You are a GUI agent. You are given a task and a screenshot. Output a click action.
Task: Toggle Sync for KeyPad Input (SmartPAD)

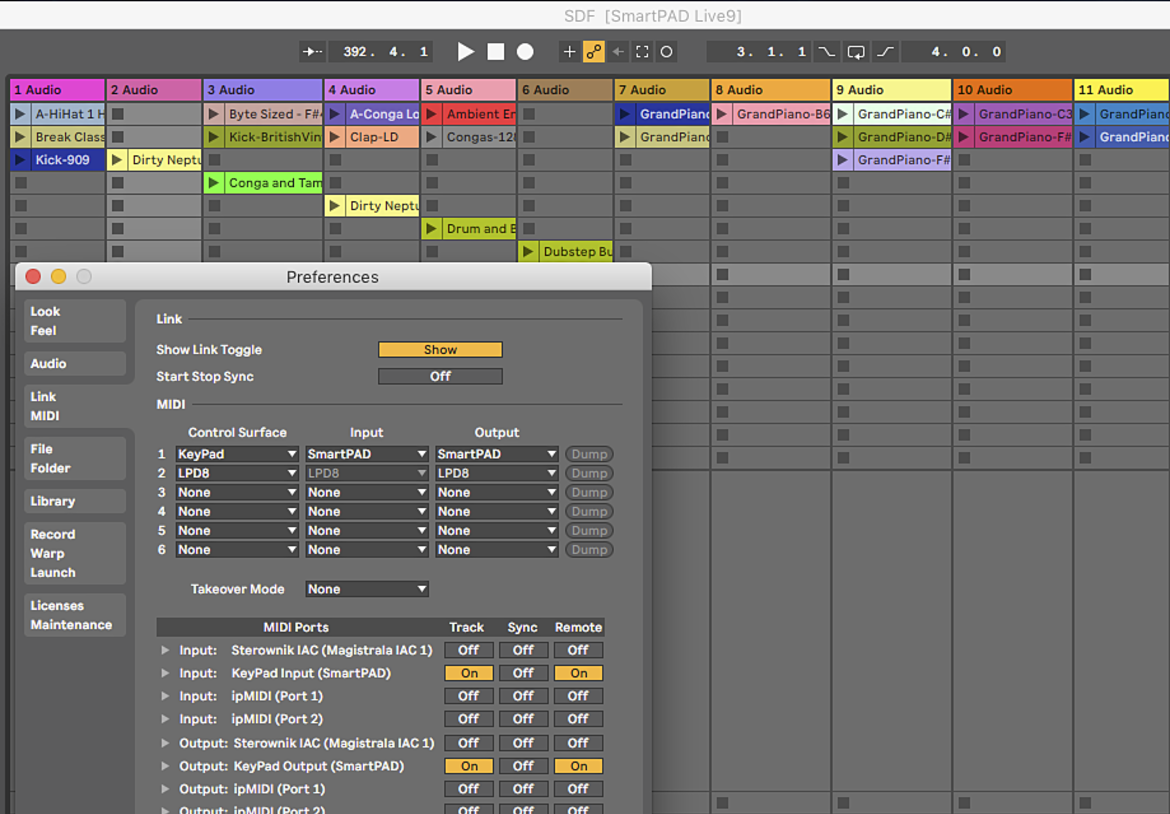(523, 673)
